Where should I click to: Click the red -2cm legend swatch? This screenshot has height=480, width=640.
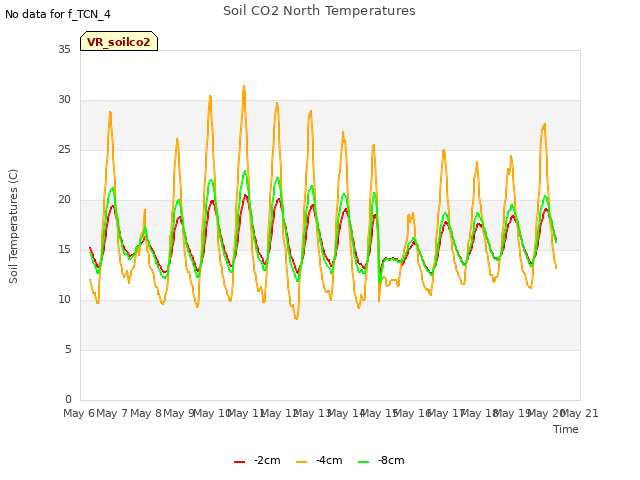tap(240, 462)
